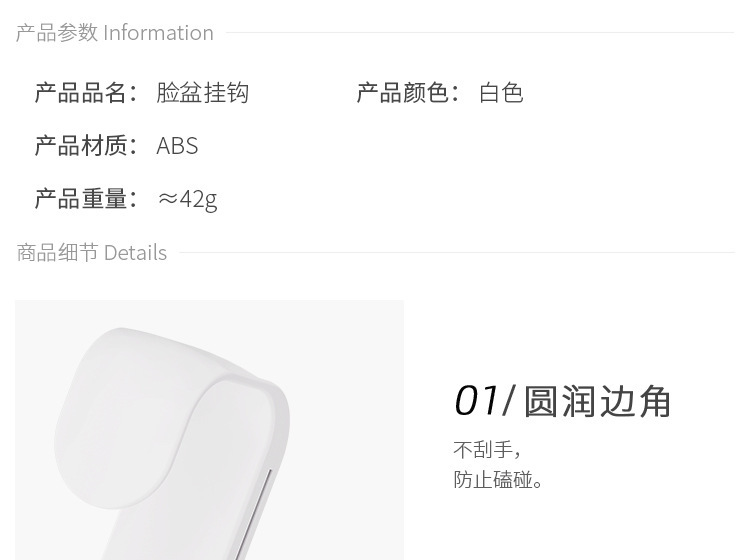Click the 01/ number marker
The image size is (750, 560).
click(484, 401)
